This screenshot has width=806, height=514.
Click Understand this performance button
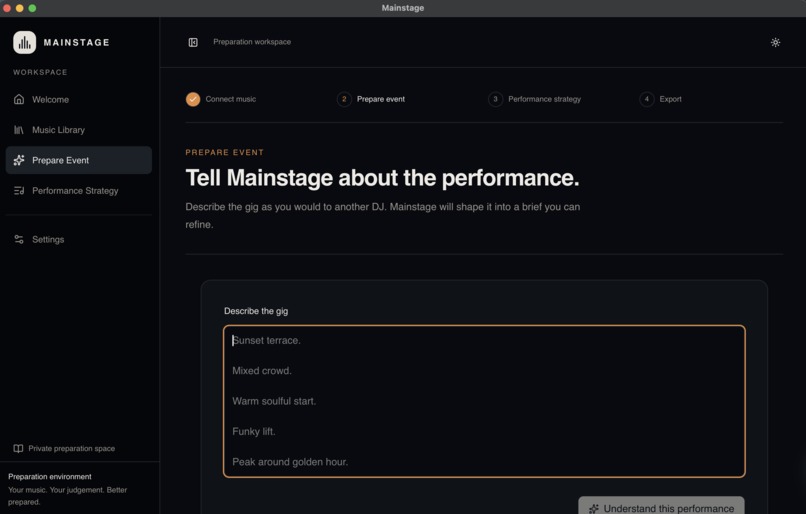coord(661,506)
